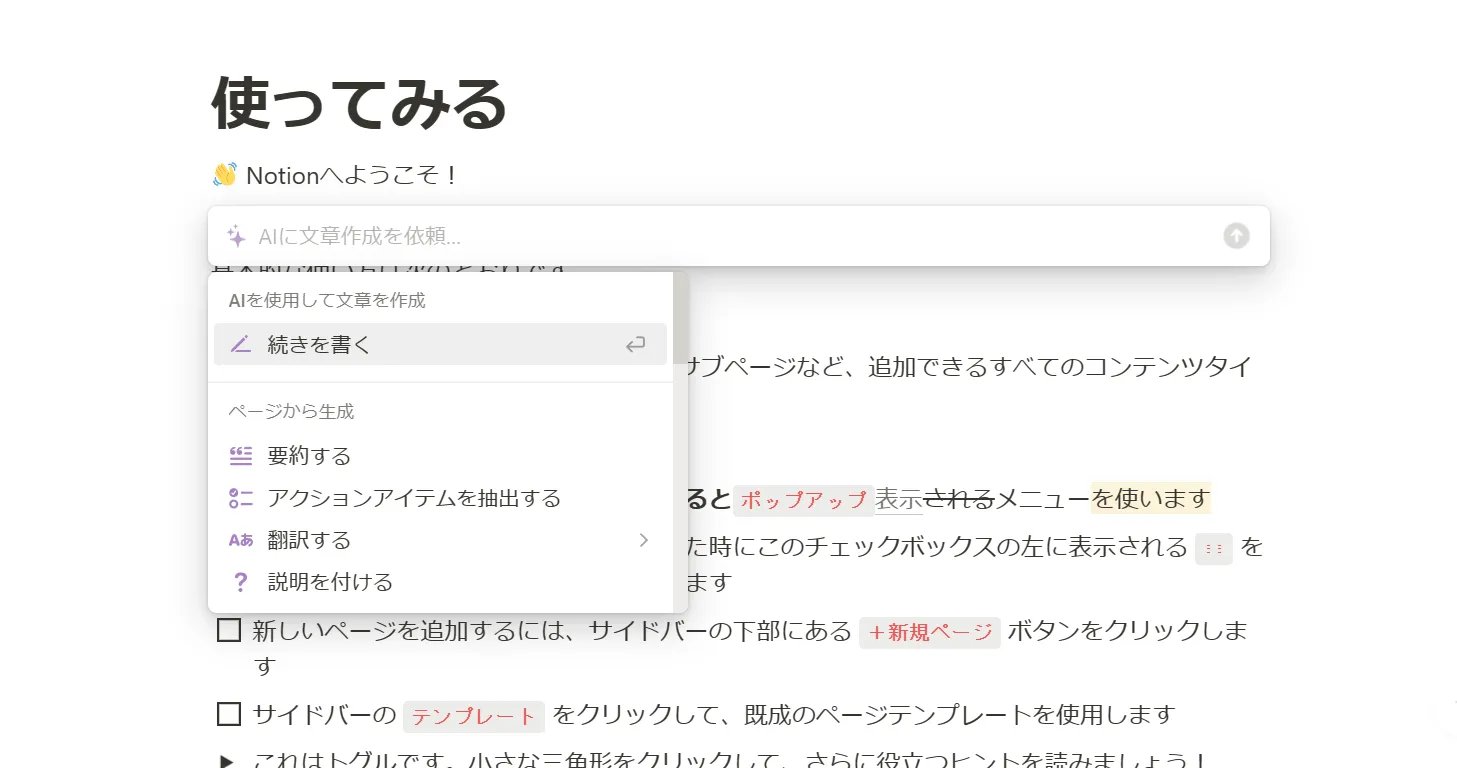Image resolution: width=1457 pixels, height=768 pixels.
Task: Expand the 'これはトグルです' toggle triangle
Action: coord(228,762)
